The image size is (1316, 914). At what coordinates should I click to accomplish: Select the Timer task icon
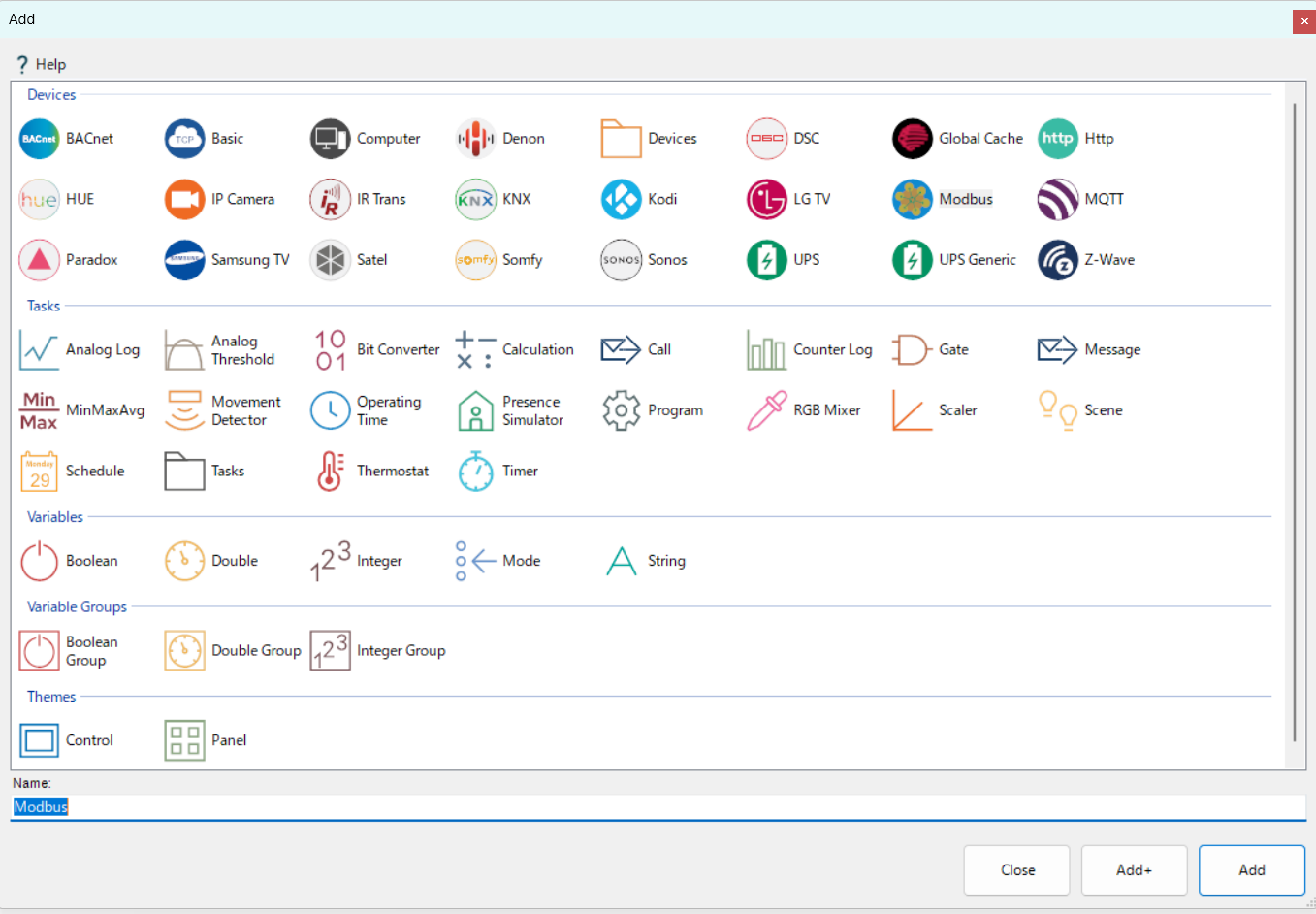coord(476,471)
